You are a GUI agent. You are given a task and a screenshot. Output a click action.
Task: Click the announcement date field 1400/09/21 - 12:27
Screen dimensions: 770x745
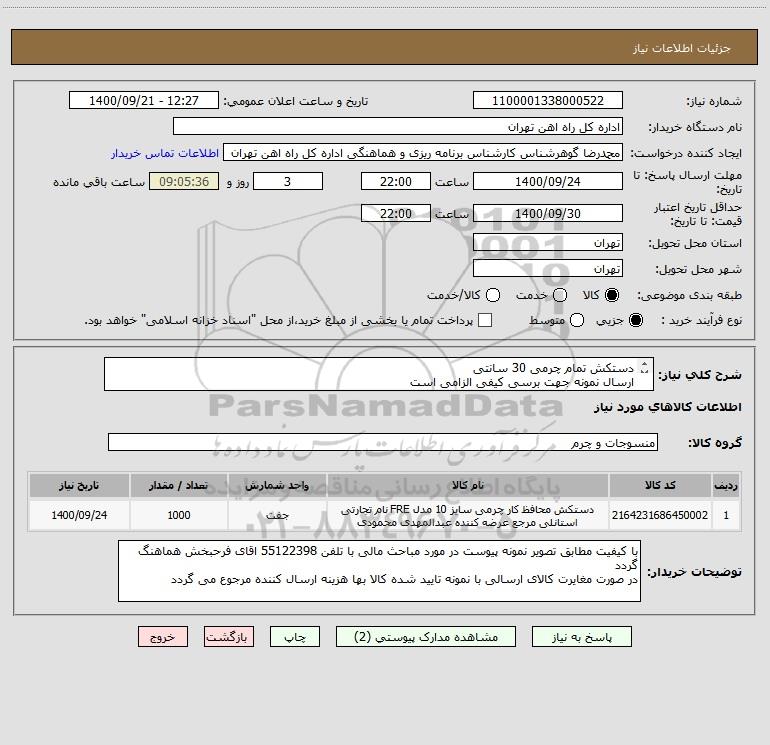click(144, 100)
